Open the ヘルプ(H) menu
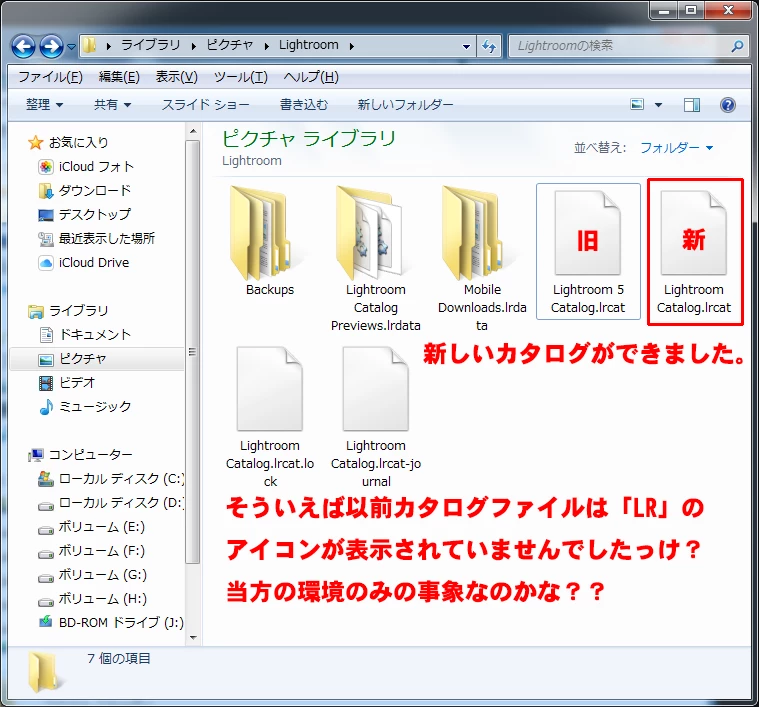The height and width of the screenshot is (707, 759). (311, 77)
